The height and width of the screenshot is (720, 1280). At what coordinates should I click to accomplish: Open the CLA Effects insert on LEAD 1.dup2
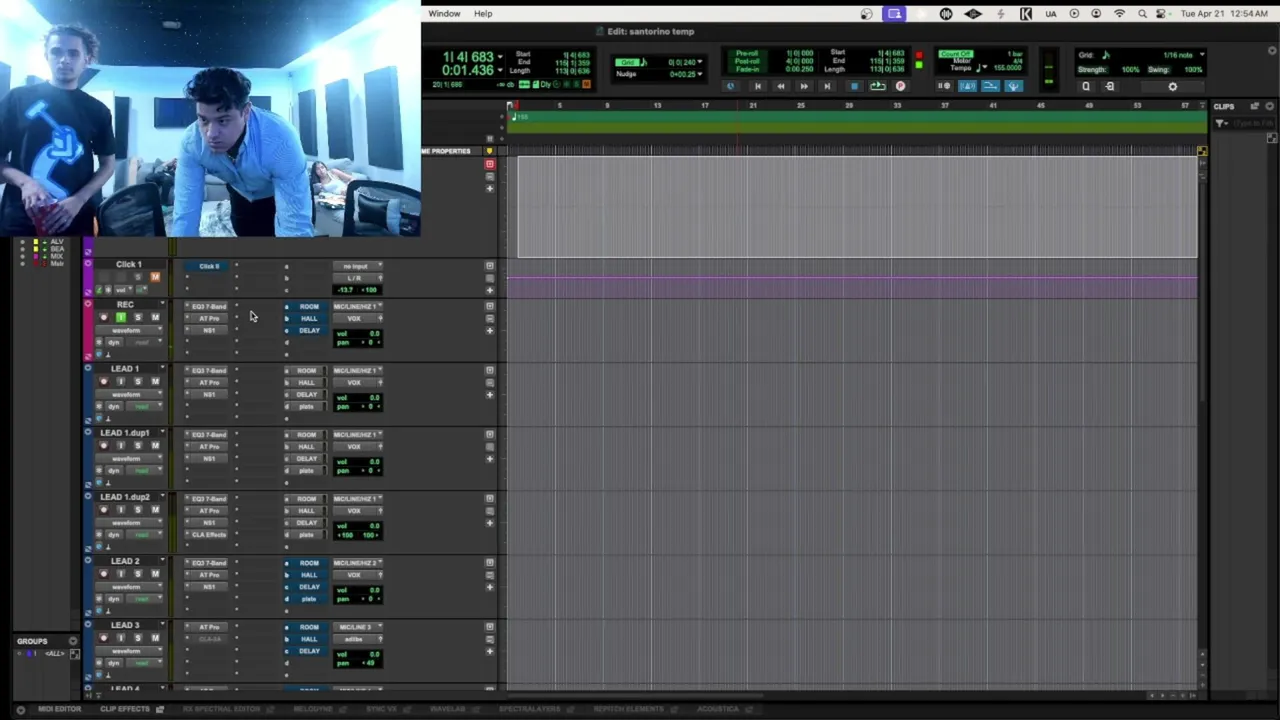click(209, 534)
